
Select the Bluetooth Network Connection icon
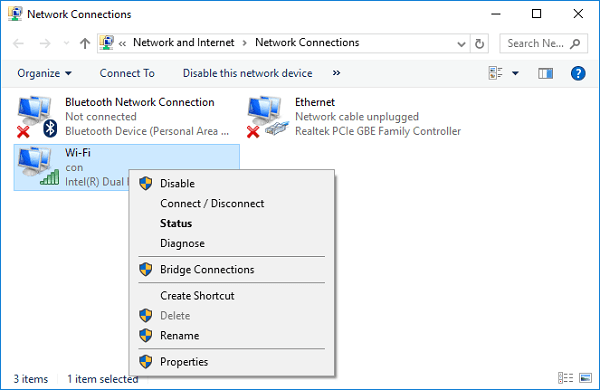pos(37,116)
